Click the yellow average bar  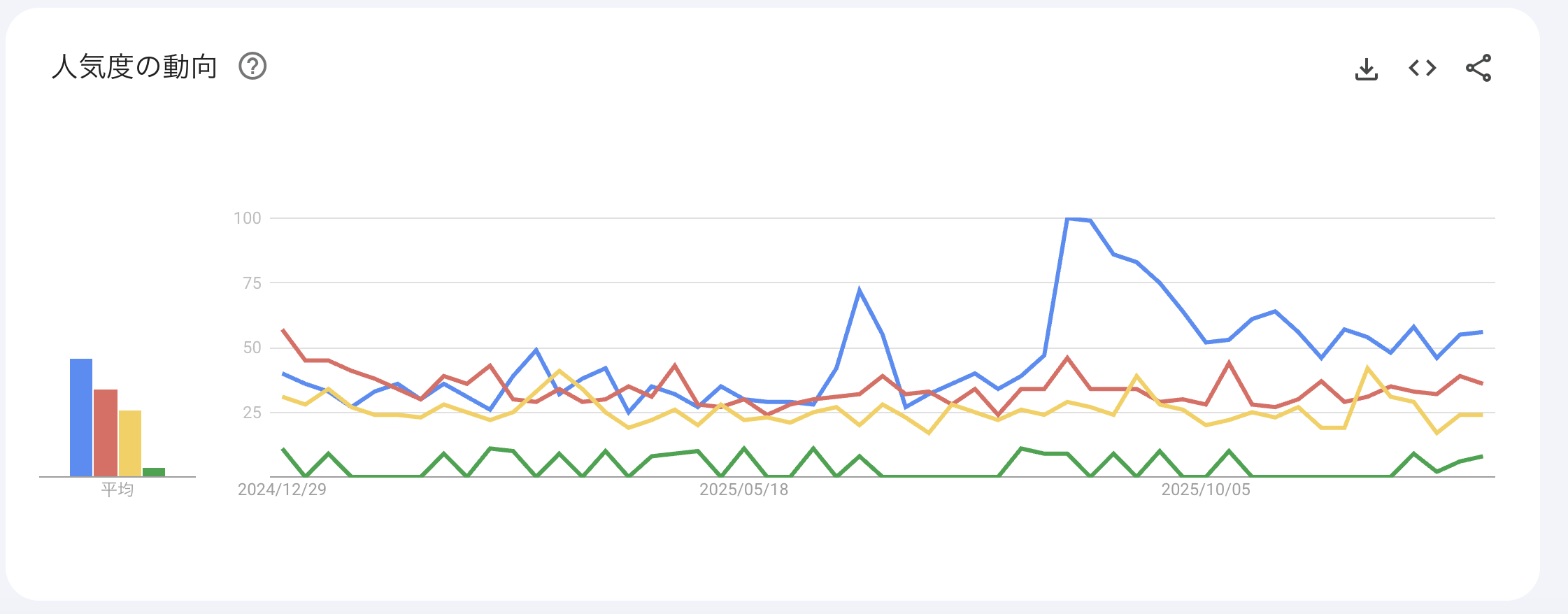pyautogui.click(x=130, y=443)
